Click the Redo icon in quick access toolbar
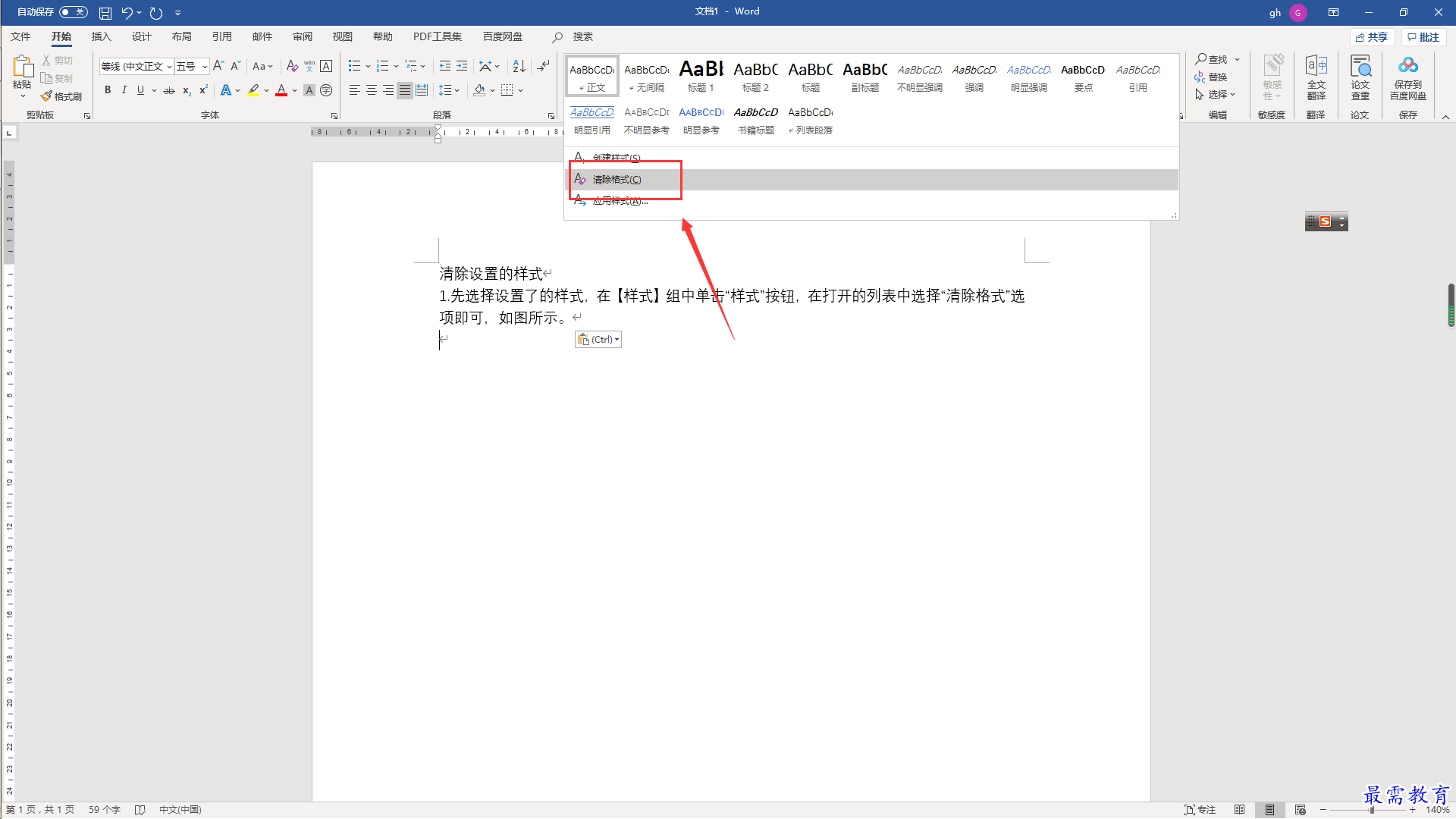1456x819 pixels. (x=156, y=13)
